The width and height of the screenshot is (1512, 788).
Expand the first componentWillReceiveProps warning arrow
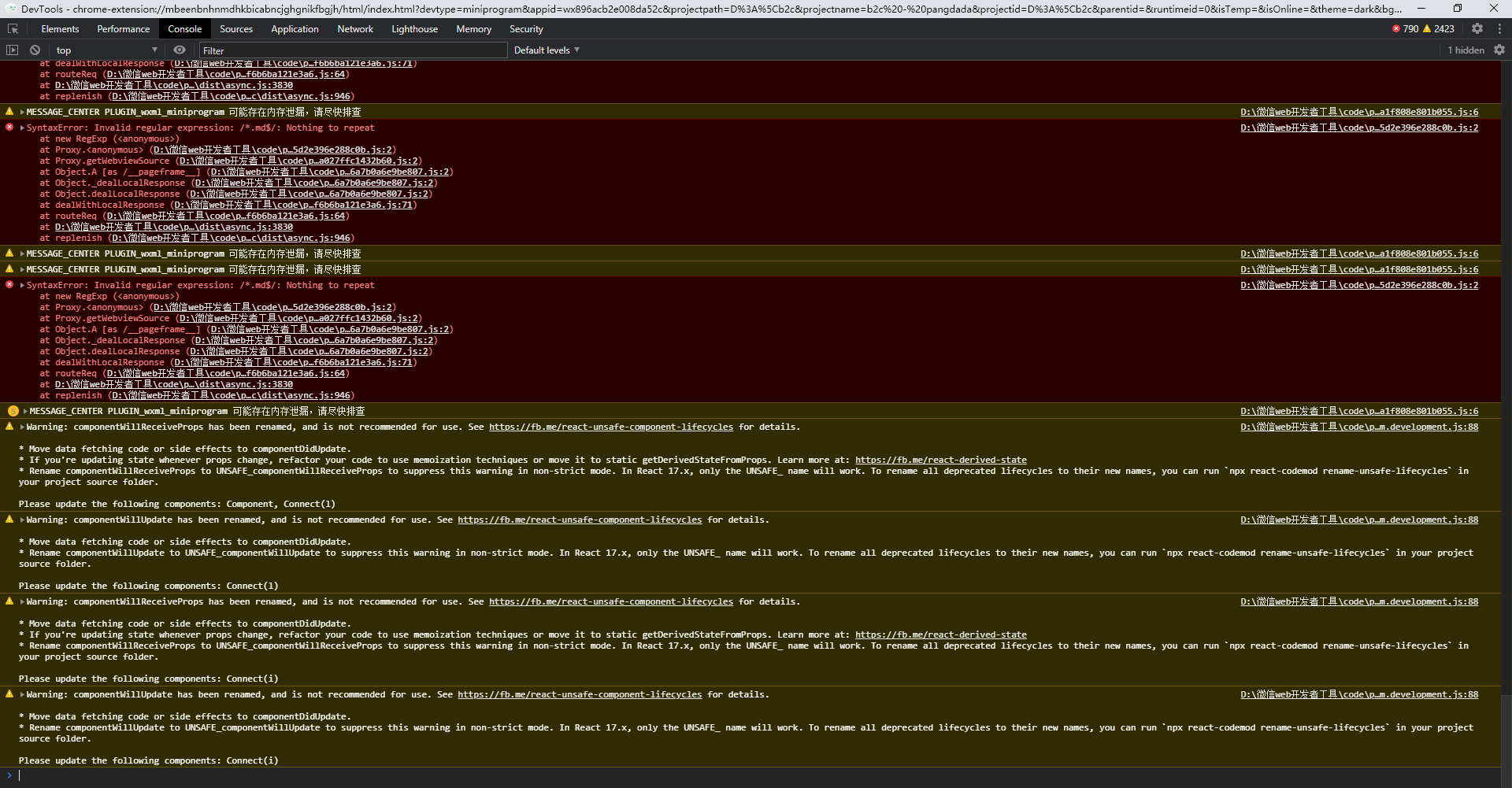(x=22, y=427)
